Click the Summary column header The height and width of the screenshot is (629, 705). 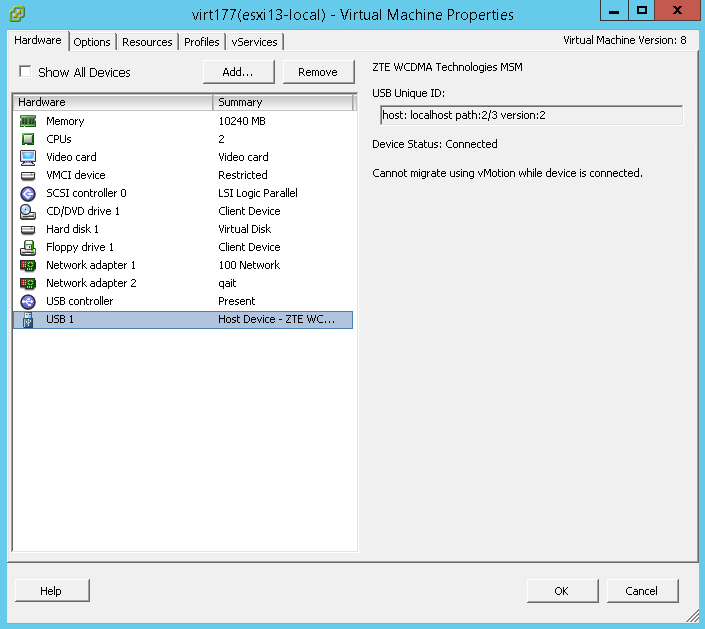[x=283, y=102]
